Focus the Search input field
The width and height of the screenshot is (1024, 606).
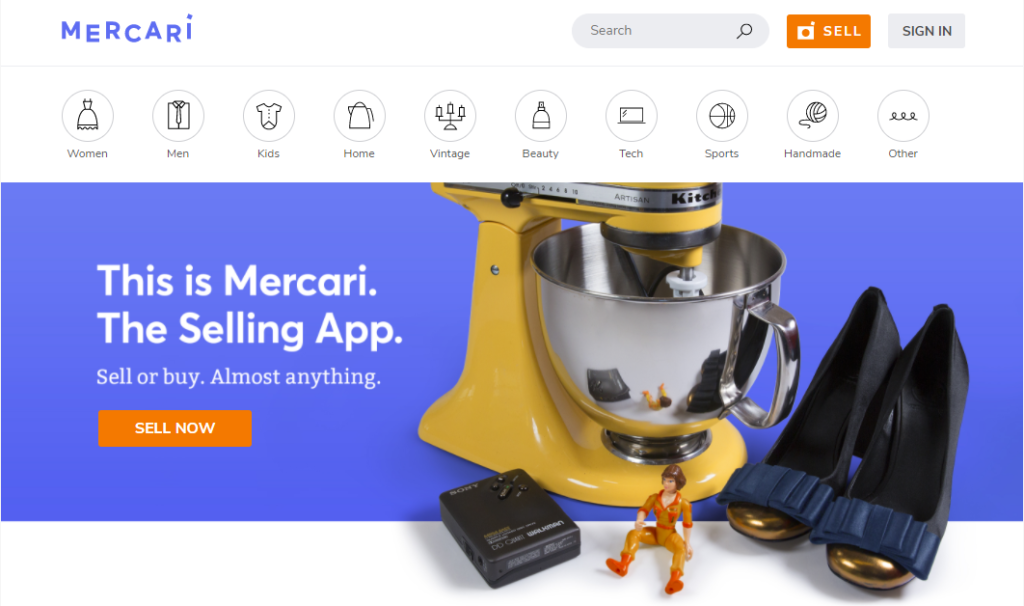[670, 31]
